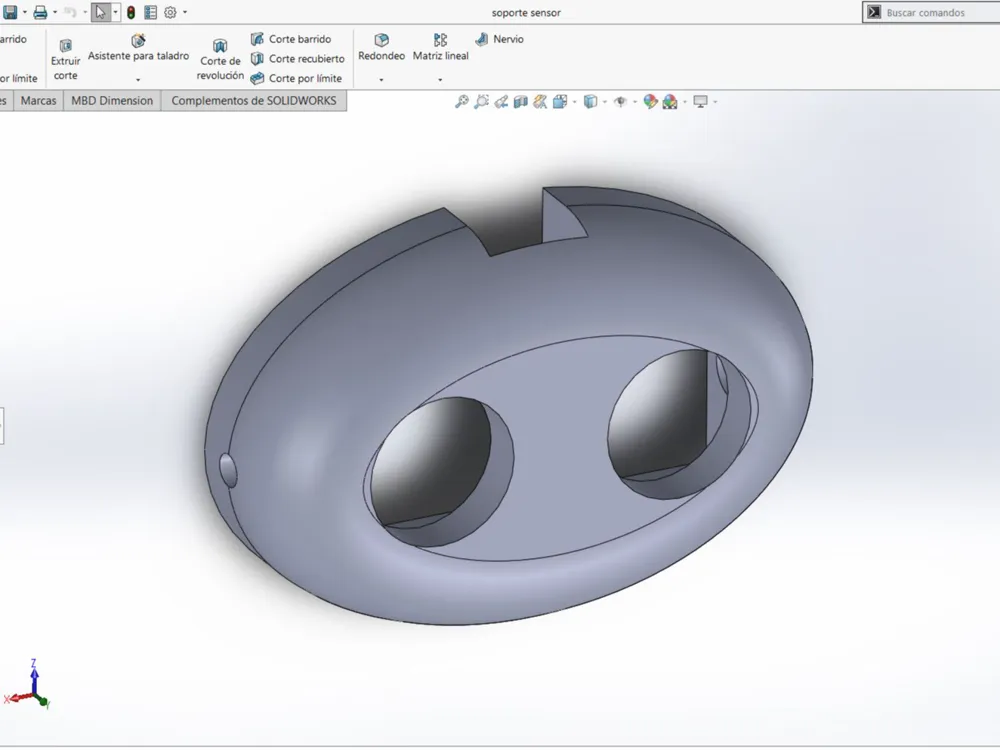This screenshot has width=1000, height=750.
Task: Expand the Redondeo dropdown arrow
Action: (381, 80)
